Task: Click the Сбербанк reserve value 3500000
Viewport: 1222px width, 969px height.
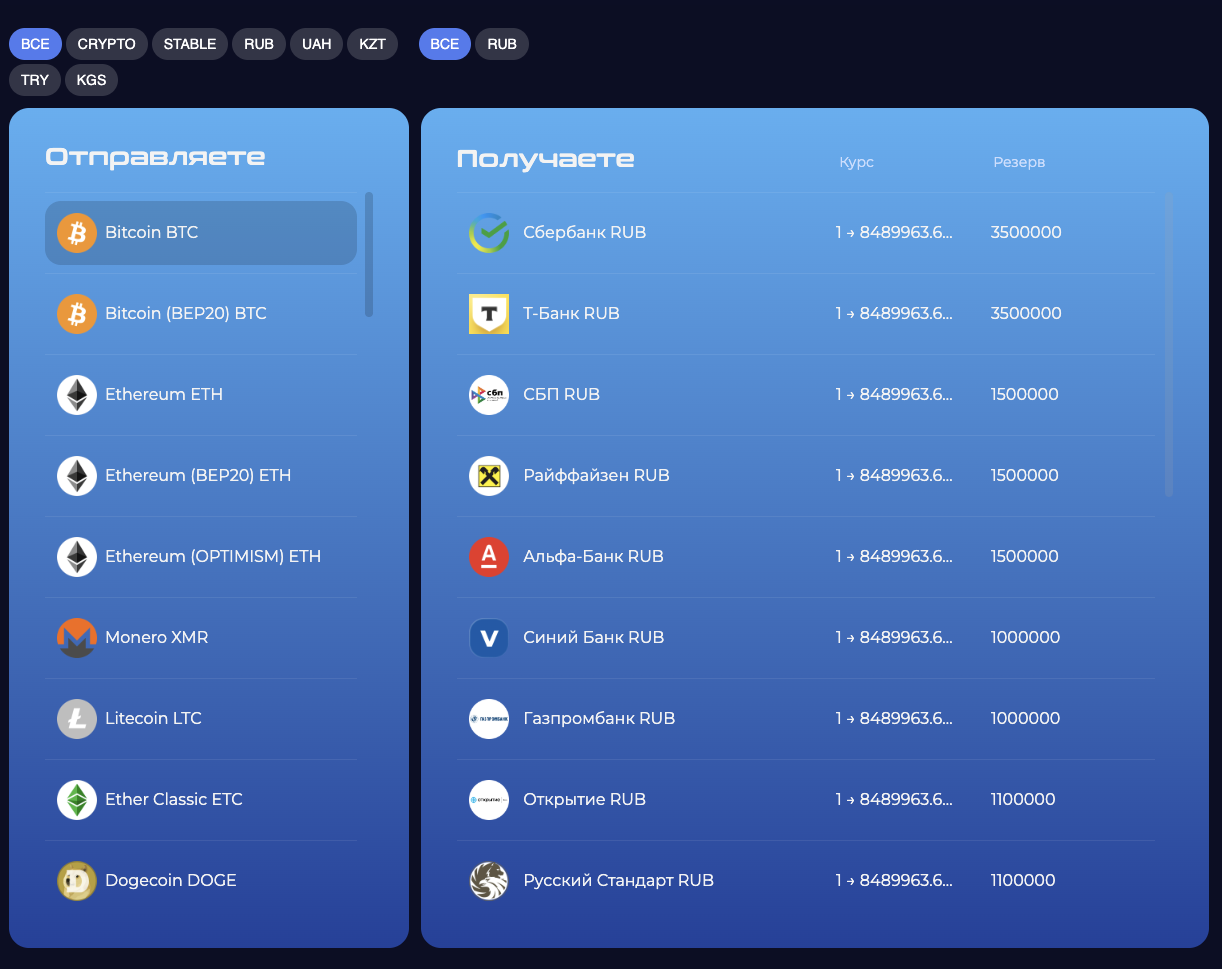Action: click(x=1026, y=232)
